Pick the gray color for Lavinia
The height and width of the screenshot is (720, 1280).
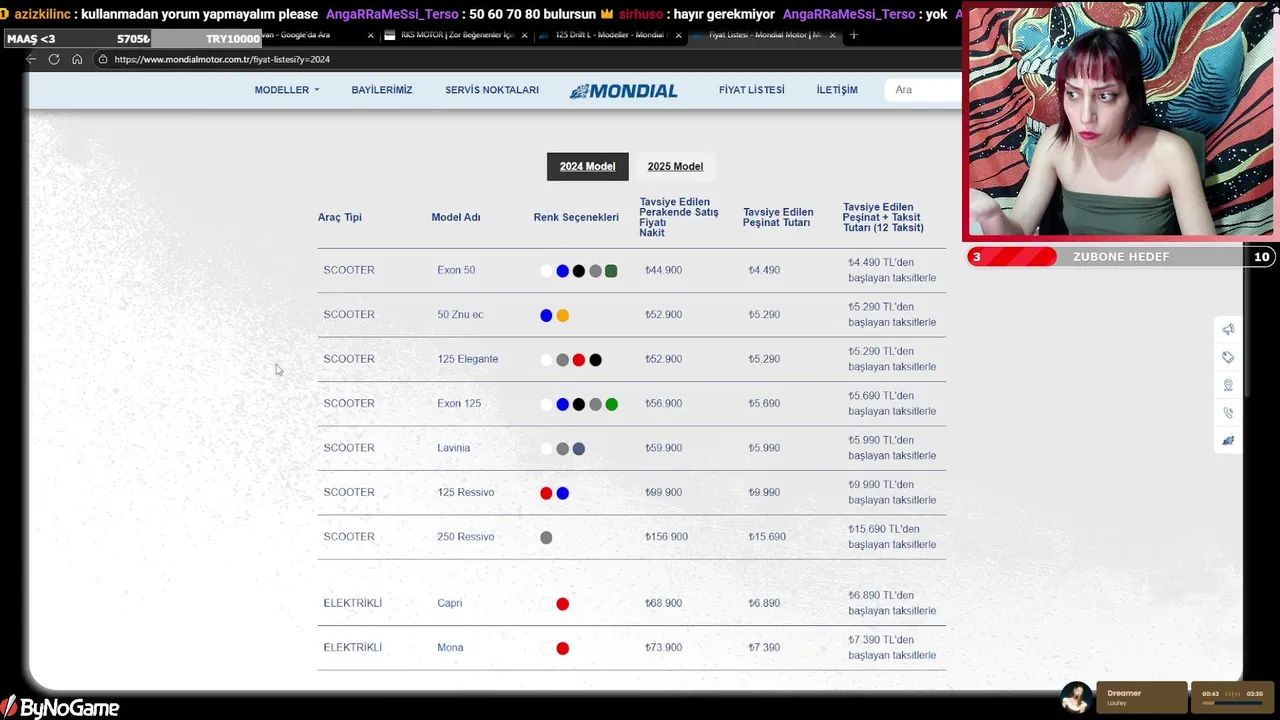pos(562,449)
